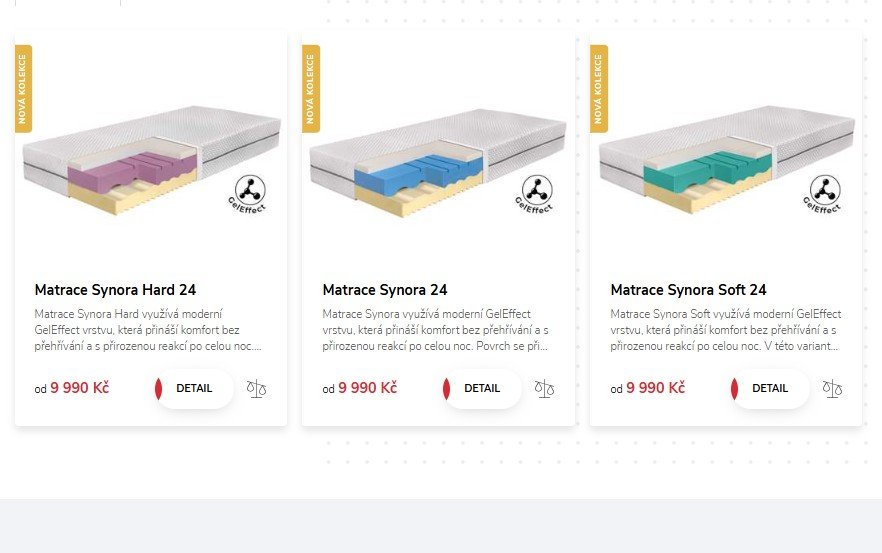The image size is (882, 553).
Task: Open Matrace Synora Hard 24 title link
Action: coord(115,290)
